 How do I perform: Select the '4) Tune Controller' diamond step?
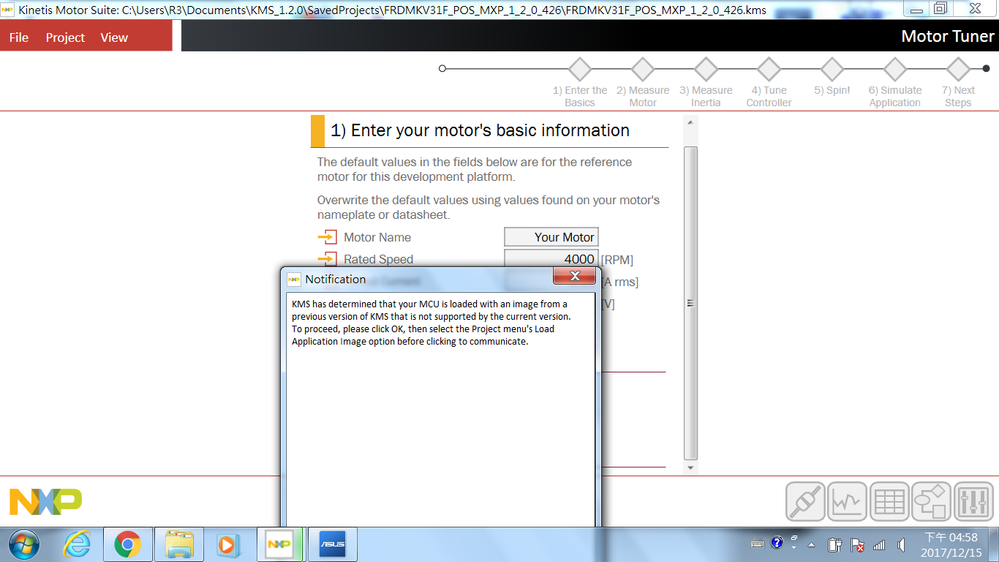click(x=769, y=69)
